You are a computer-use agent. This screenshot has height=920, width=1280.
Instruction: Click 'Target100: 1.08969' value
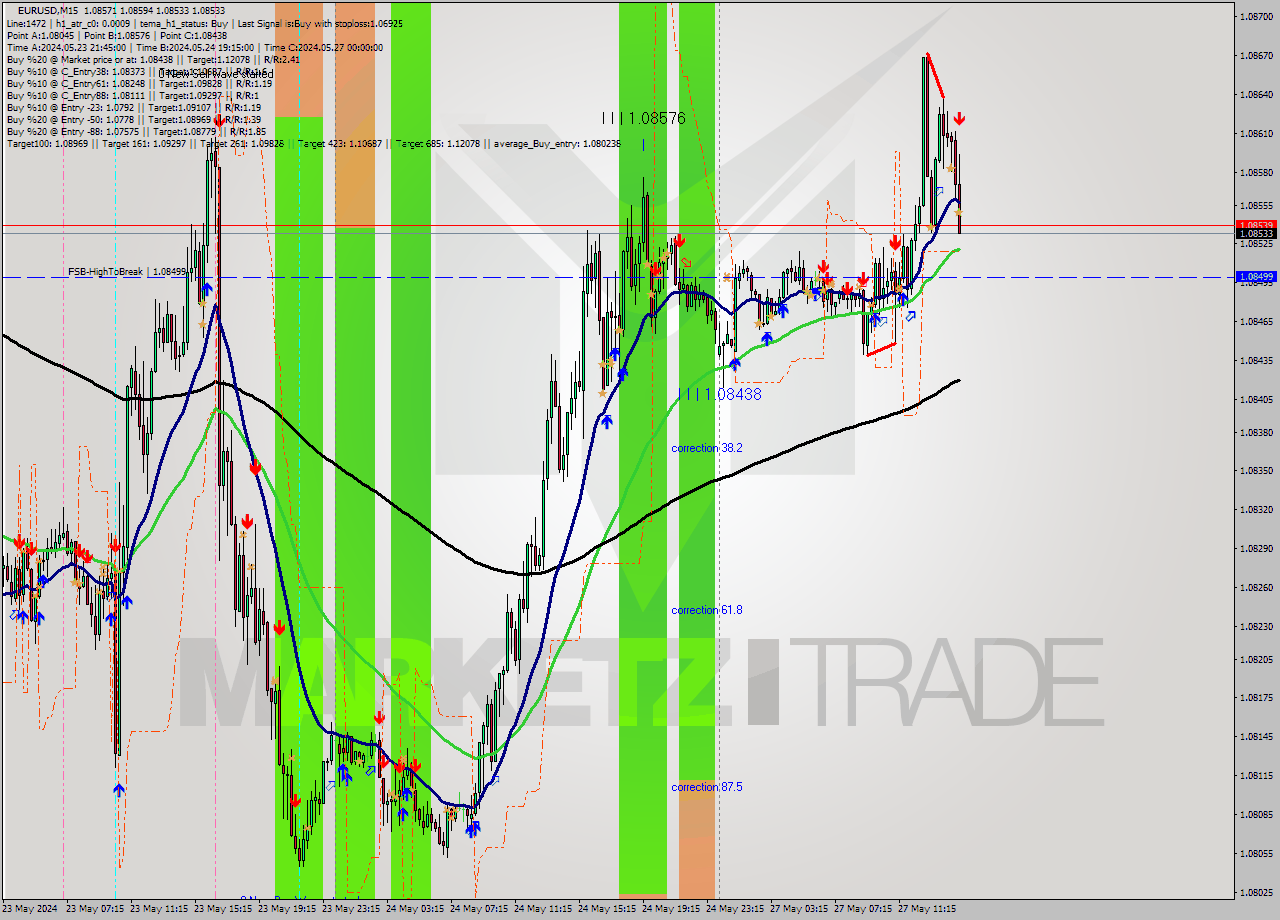pos(47,144)
